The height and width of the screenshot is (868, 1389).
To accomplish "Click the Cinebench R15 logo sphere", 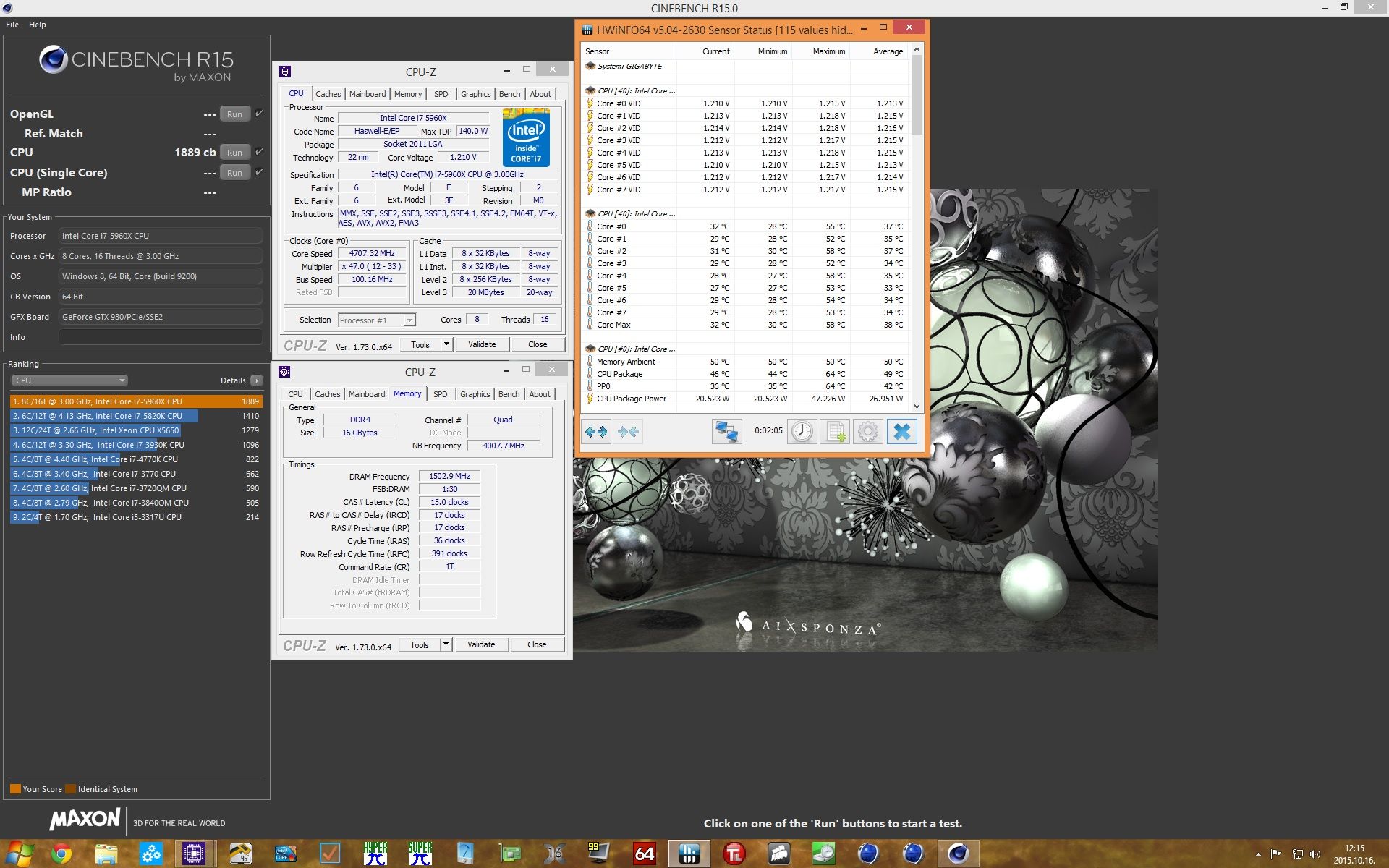I will (54, 59).
